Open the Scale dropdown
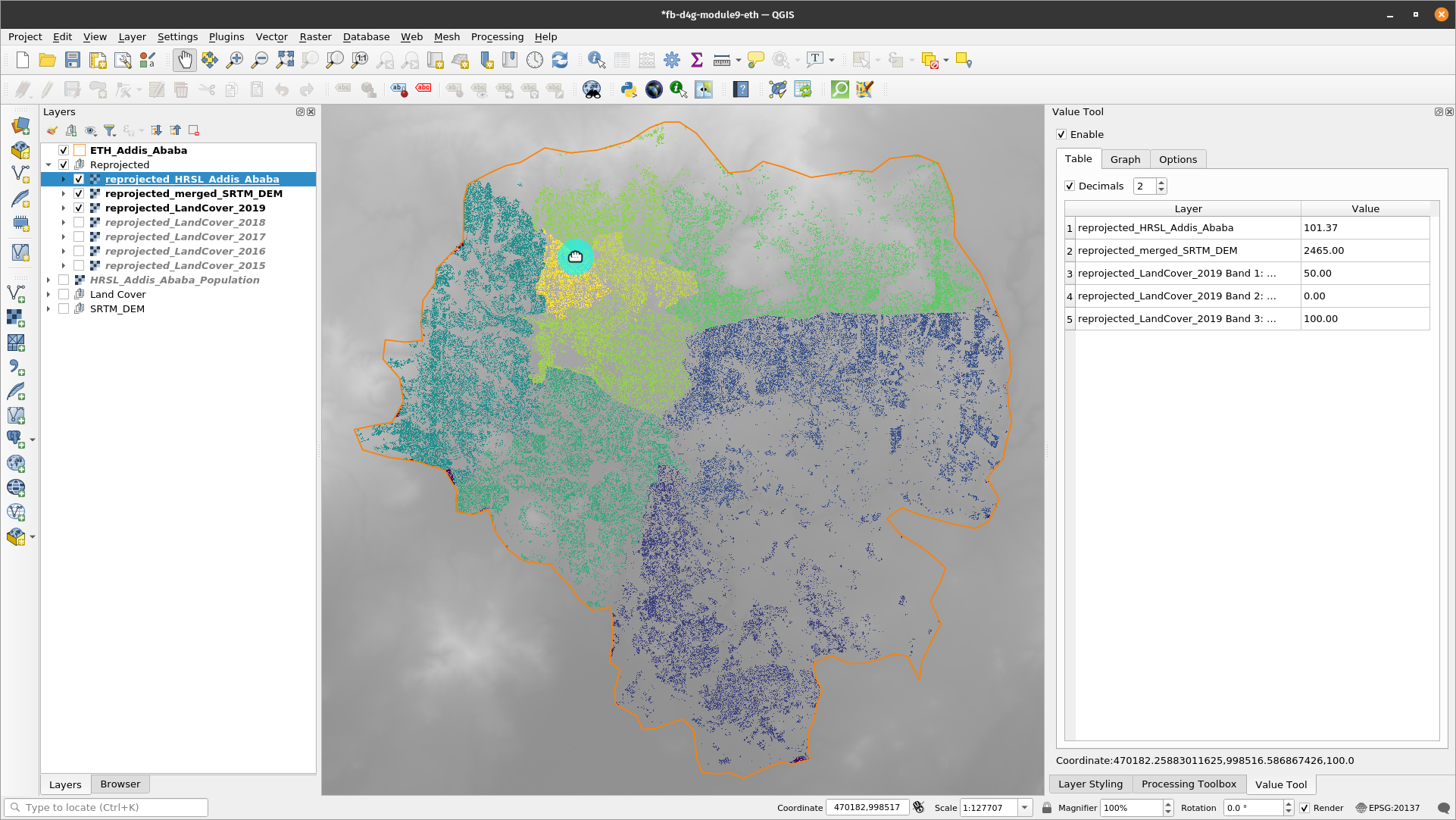This screenshot has height=820, width=1456. click(x=1024, y=808)
